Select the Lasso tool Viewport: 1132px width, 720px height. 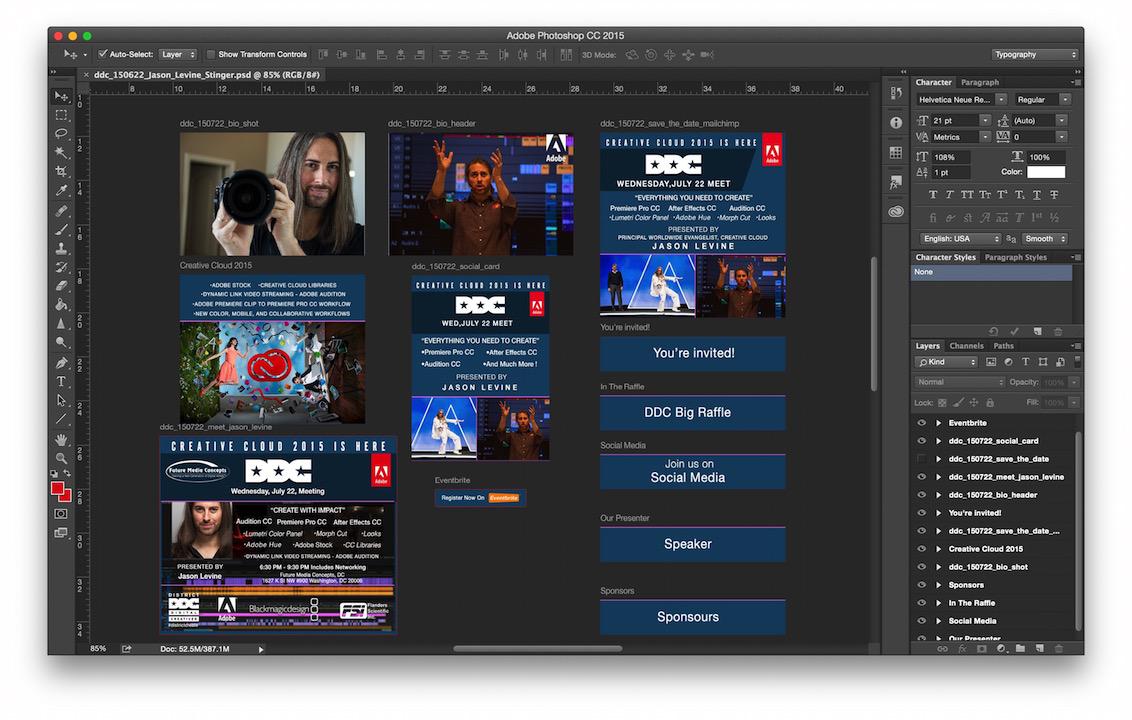click(x=61, y=133)
